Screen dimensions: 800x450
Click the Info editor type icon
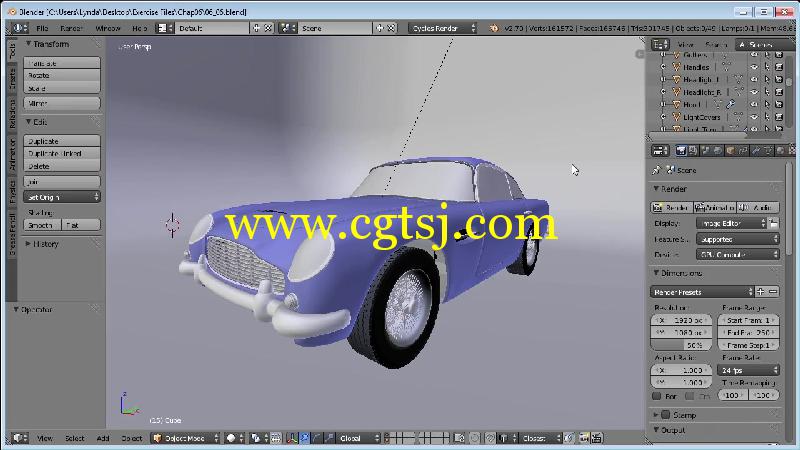click(20, 28)
